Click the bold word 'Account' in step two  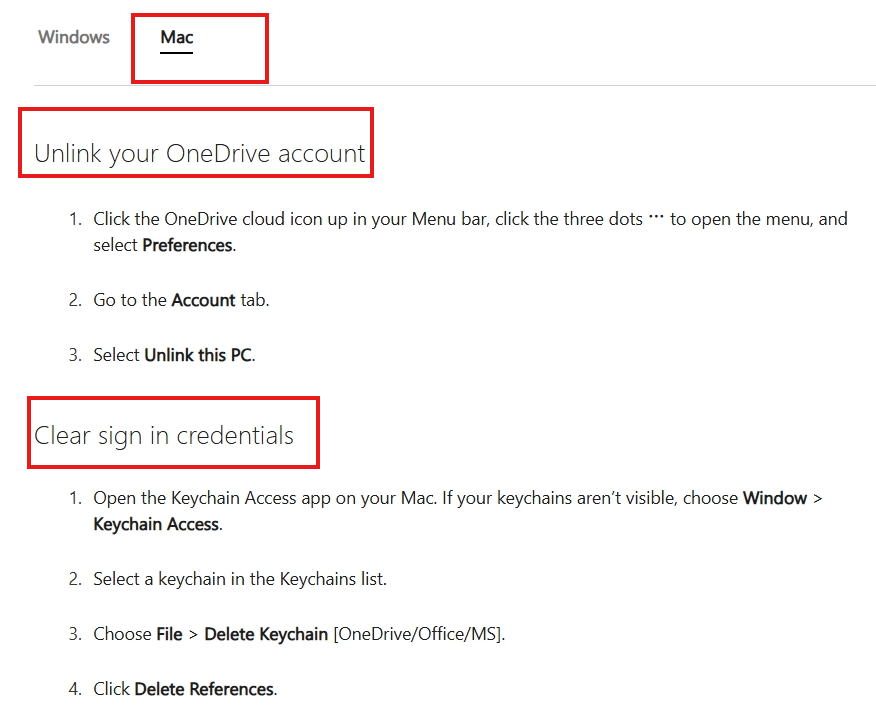(203, 300)
